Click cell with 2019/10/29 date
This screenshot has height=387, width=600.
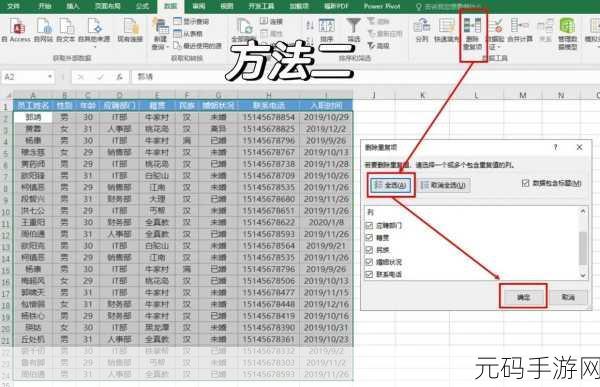(x=326, y=117)
